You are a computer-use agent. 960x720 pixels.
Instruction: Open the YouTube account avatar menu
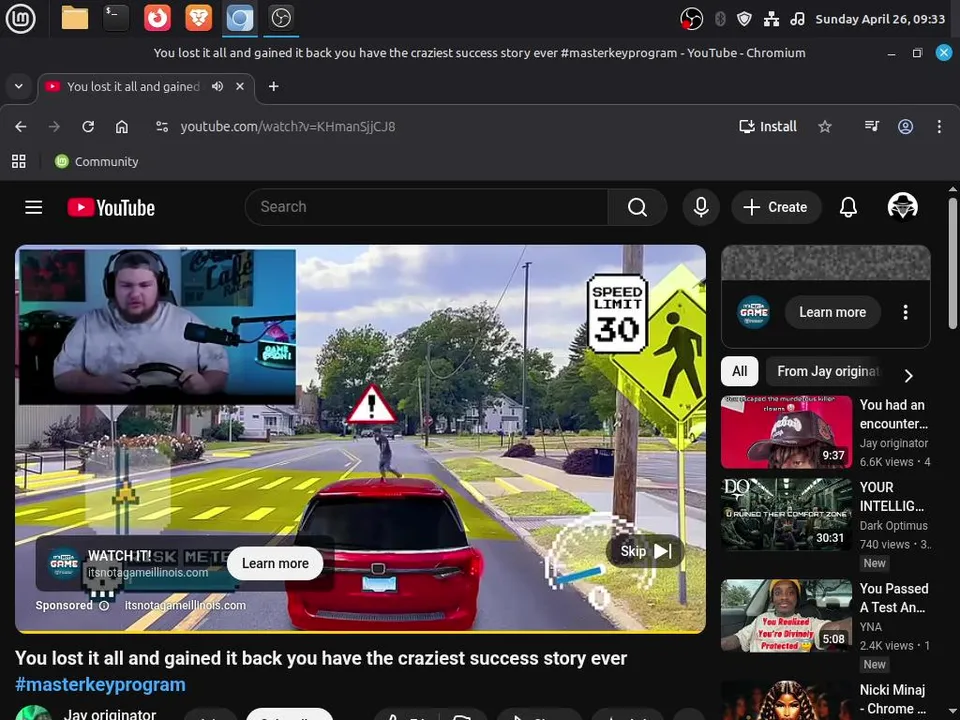click(902, 206)
